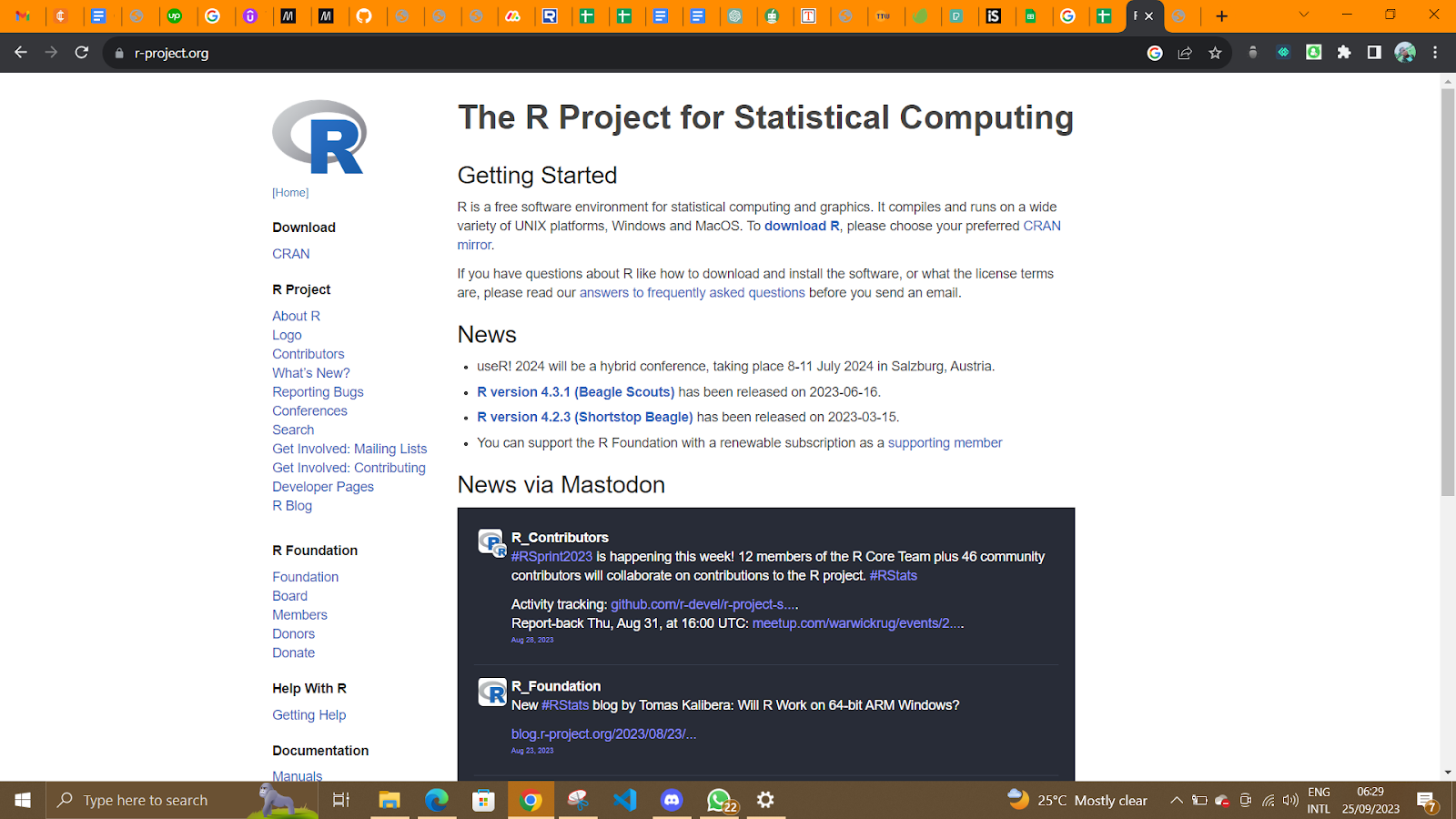Open the Donate link

(293, 653)
